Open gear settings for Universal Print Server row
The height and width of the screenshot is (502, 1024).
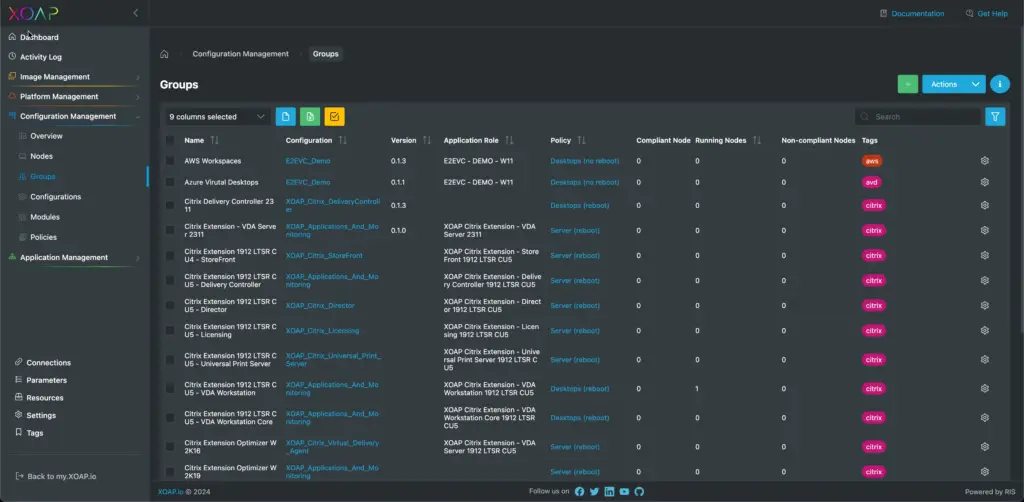point(985,360)
